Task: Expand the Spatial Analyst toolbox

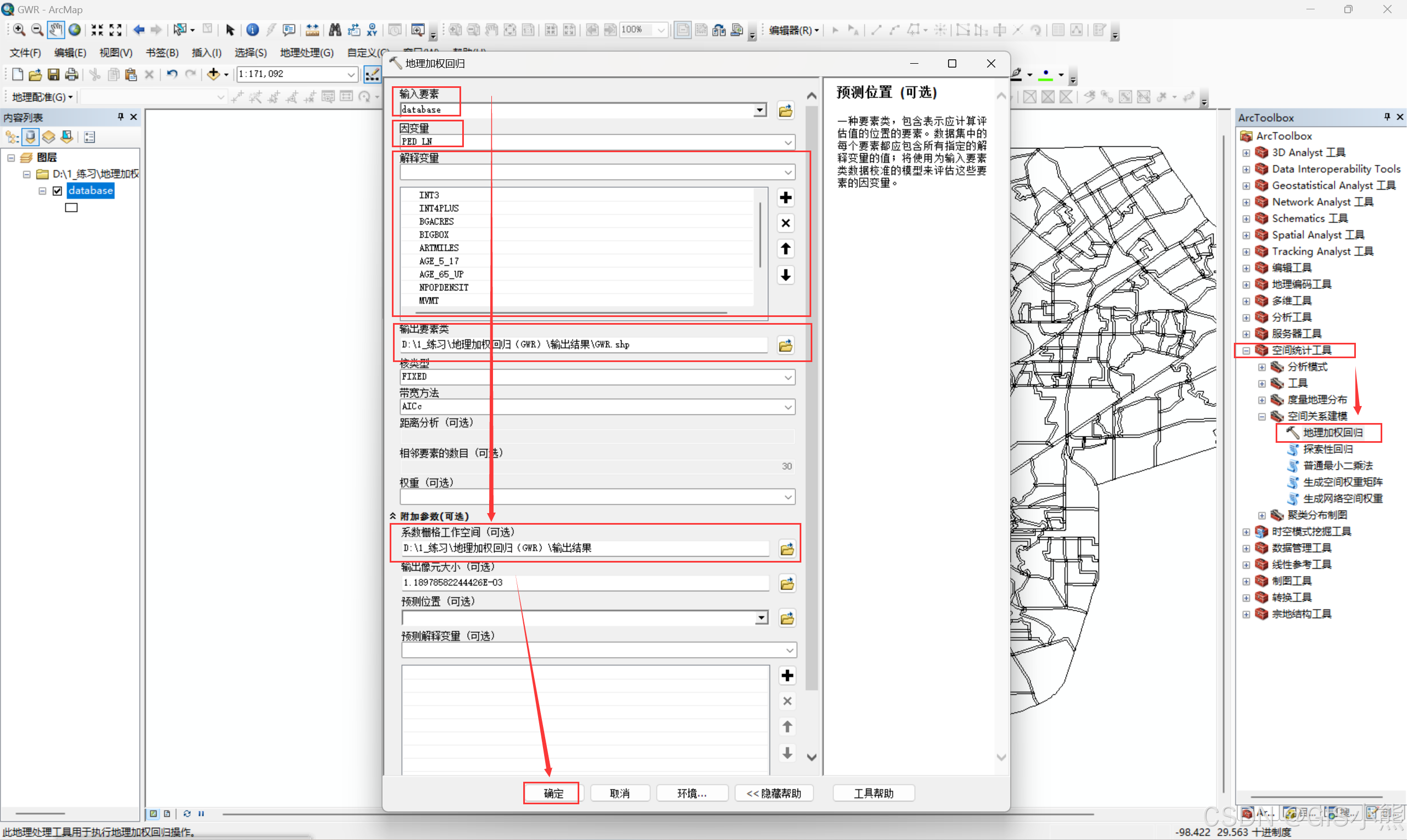Action: (1246, 235)
